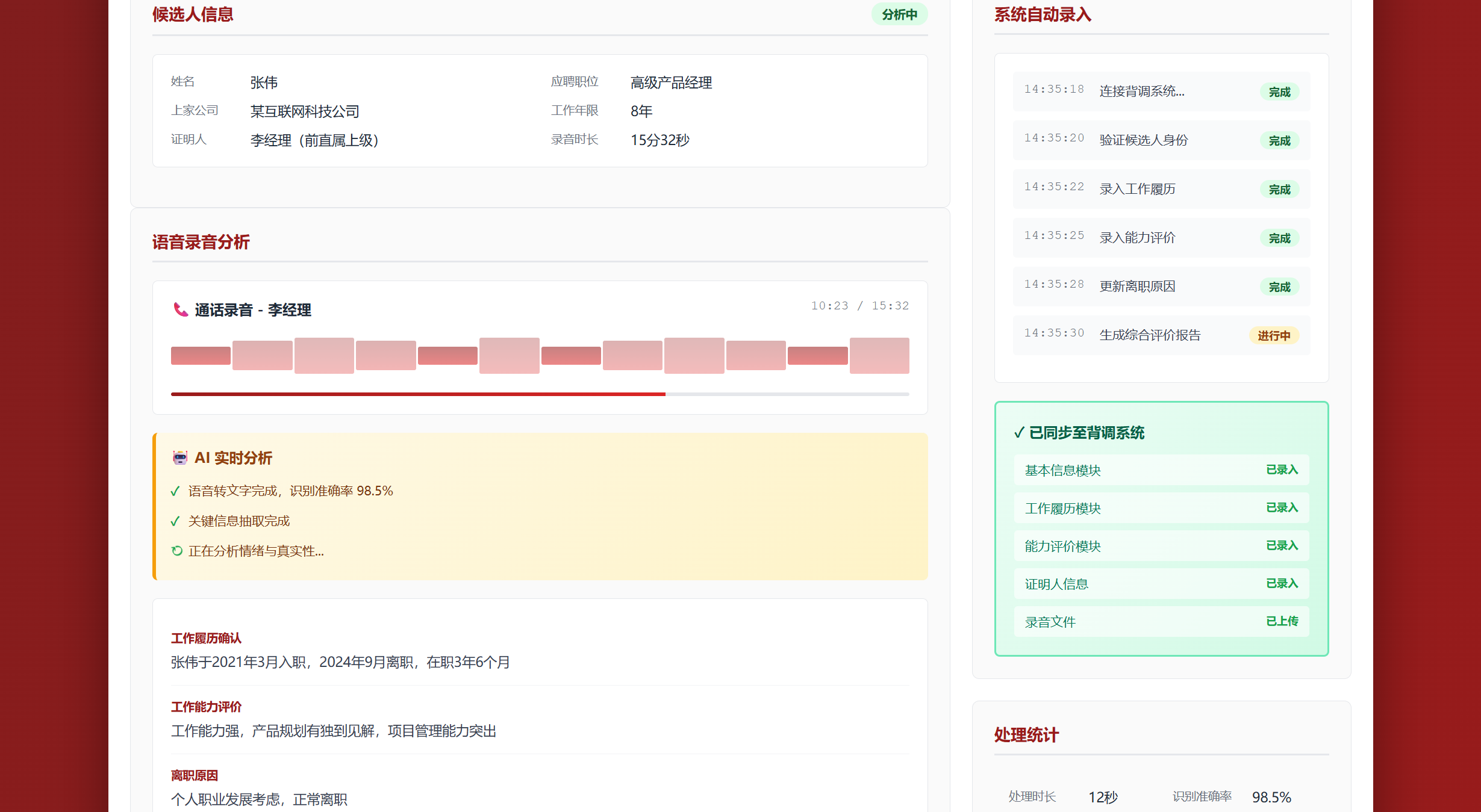This screenshot has height=812, width=1481.
Task: Click the candidate name 张伟
Action: tap(263, 82)
